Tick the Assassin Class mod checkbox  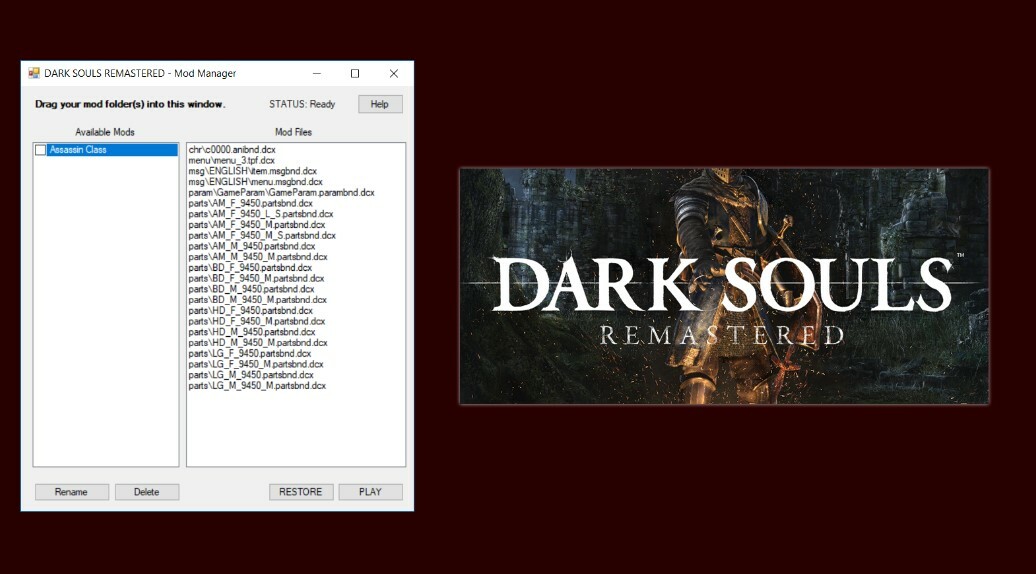click(x=41, y=150)
